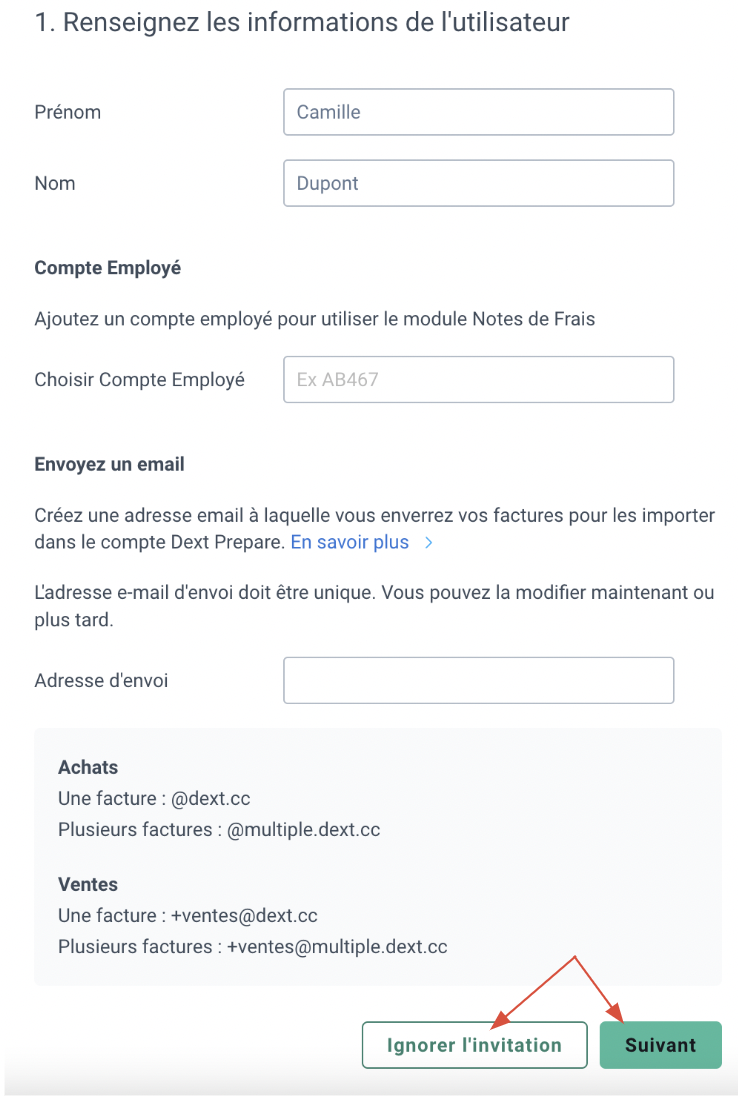Screen dimensions: 738x1096
Task: Select the Choisir Compte Employé field
Action: 479,380
